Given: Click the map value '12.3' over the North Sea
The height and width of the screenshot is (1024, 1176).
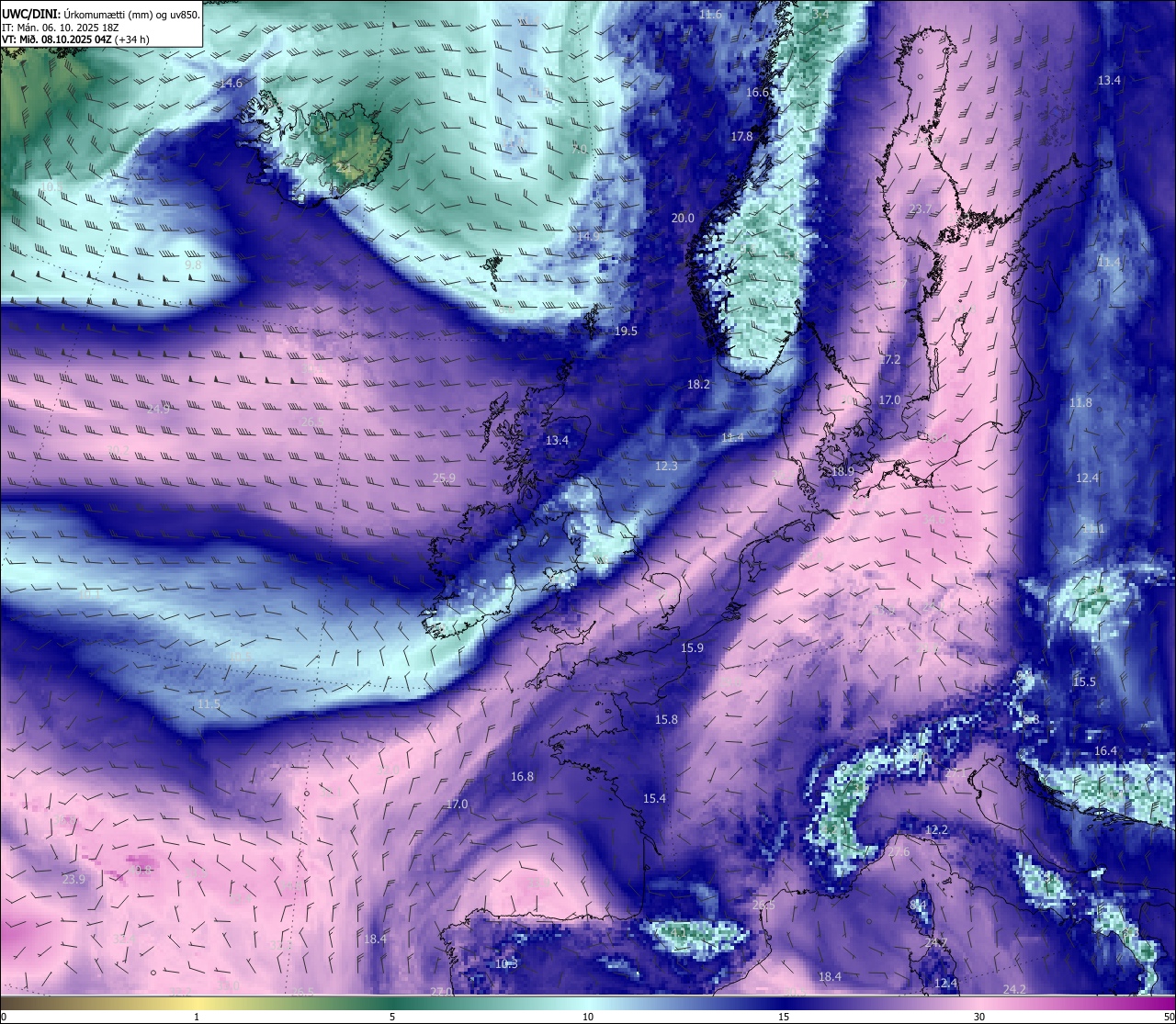Looking at the screenshot, I should click(666, 467).
